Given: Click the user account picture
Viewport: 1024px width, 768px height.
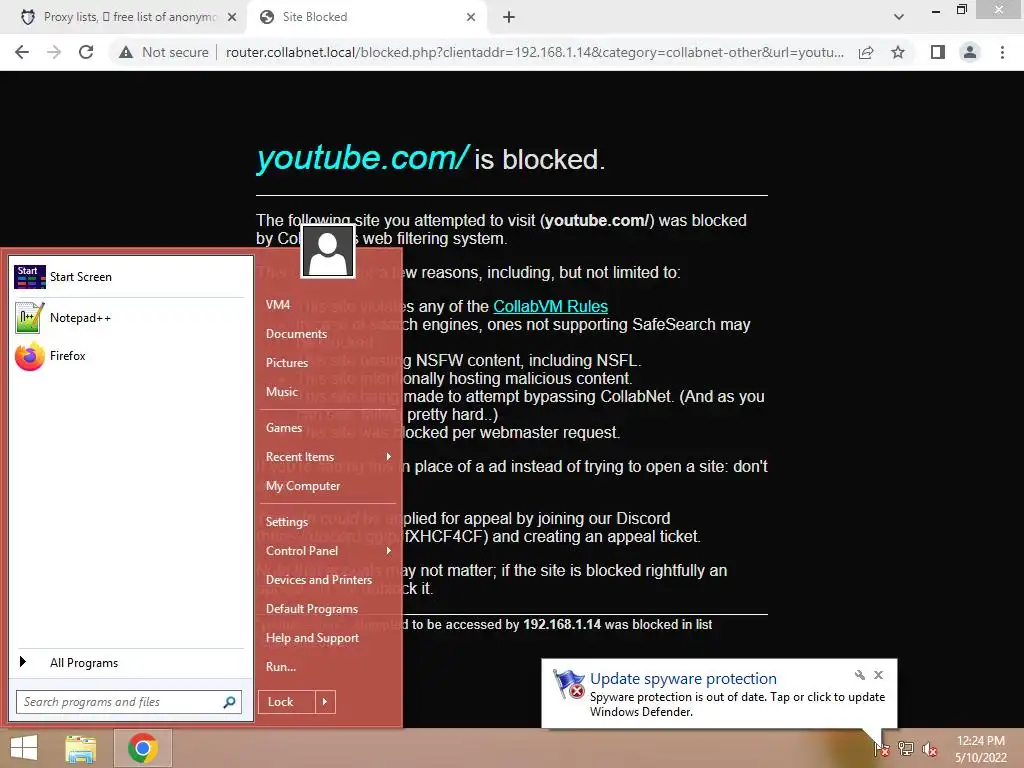Looking at the screenshot, I should (x=328, y=251).
